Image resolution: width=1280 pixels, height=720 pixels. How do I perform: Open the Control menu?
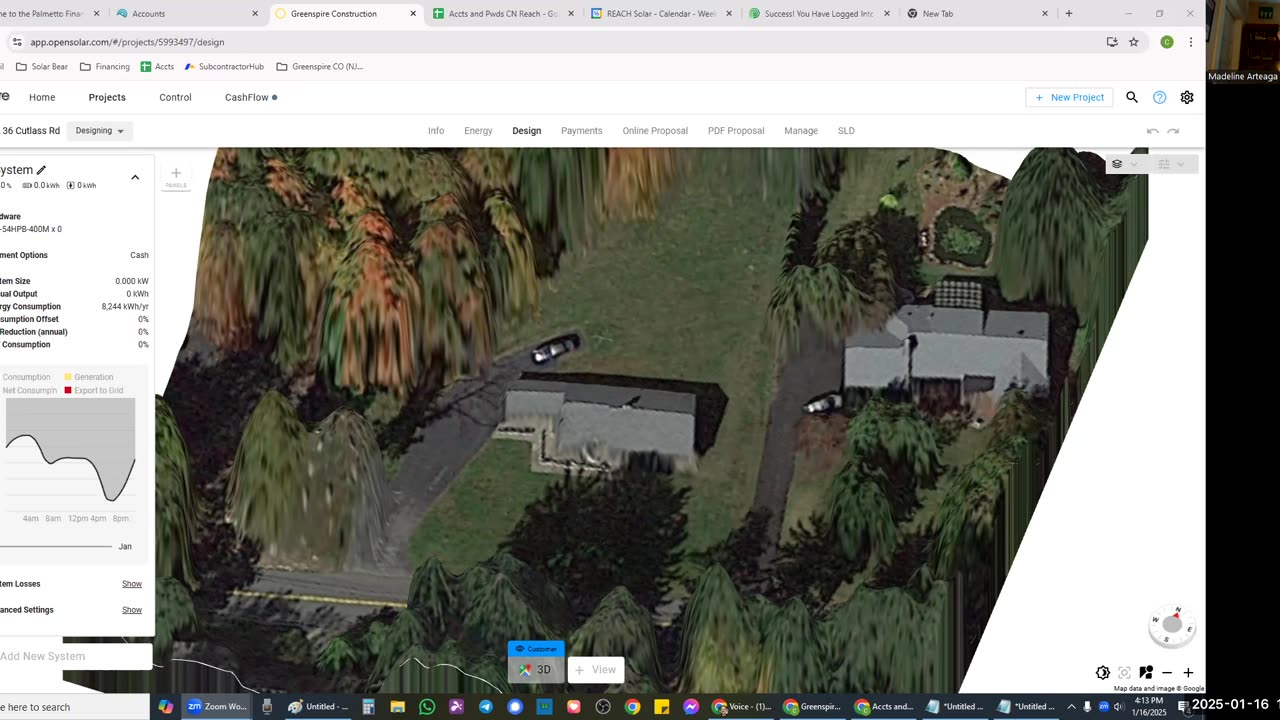coord(175,97)
